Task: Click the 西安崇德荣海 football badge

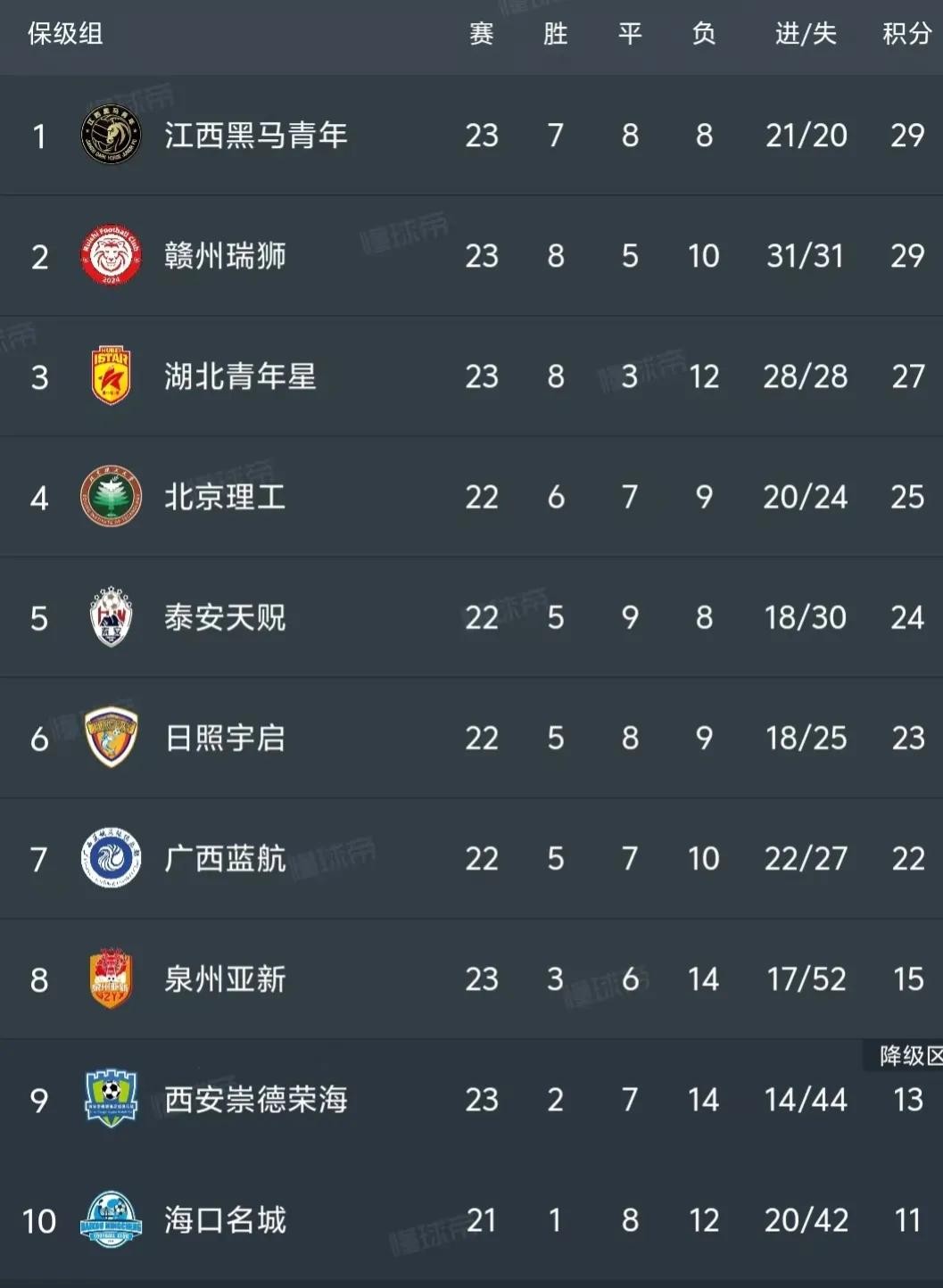Action: click(111, 1099)
